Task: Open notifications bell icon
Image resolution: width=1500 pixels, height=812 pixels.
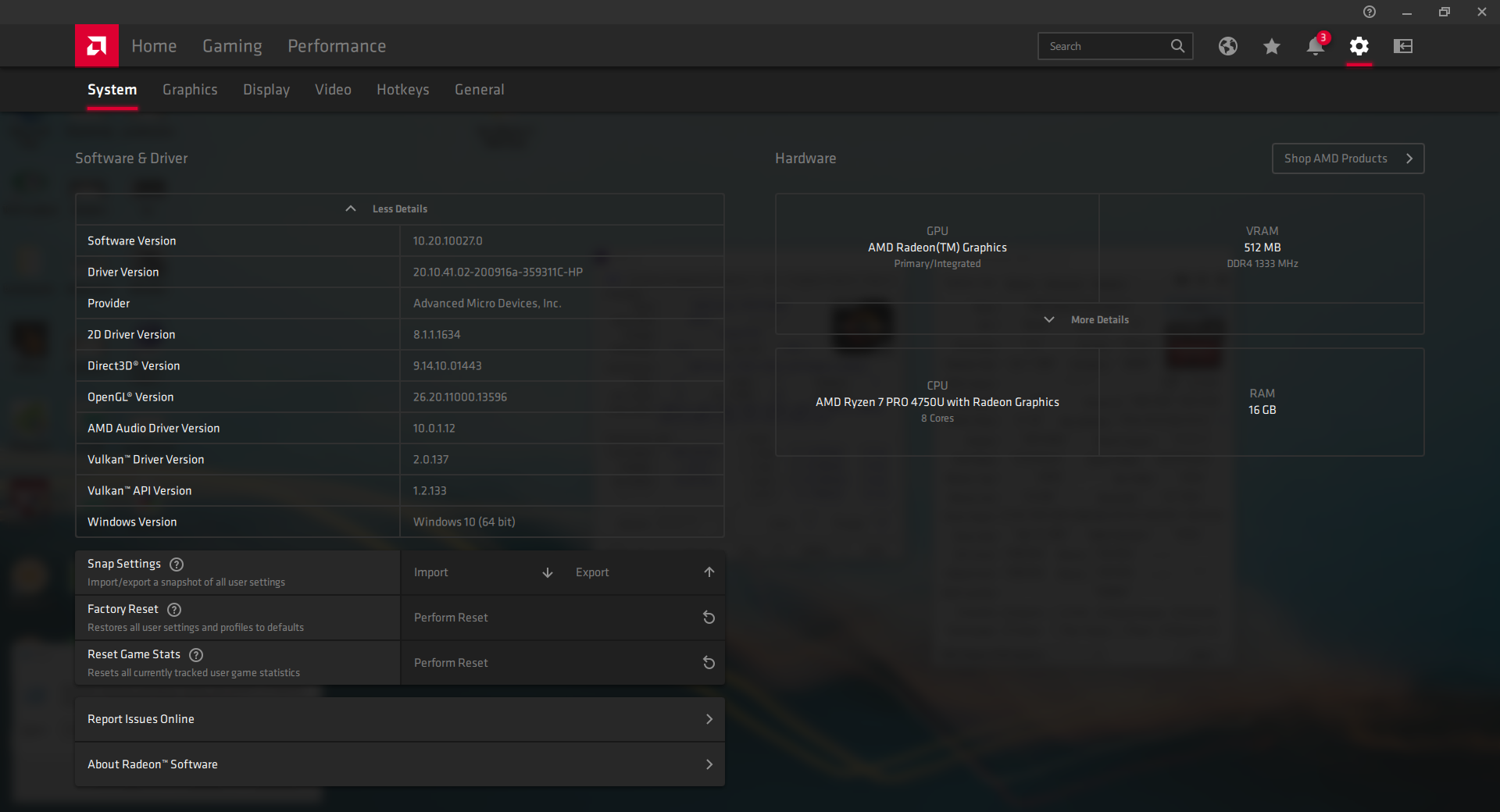Action: pos(1315,47)
